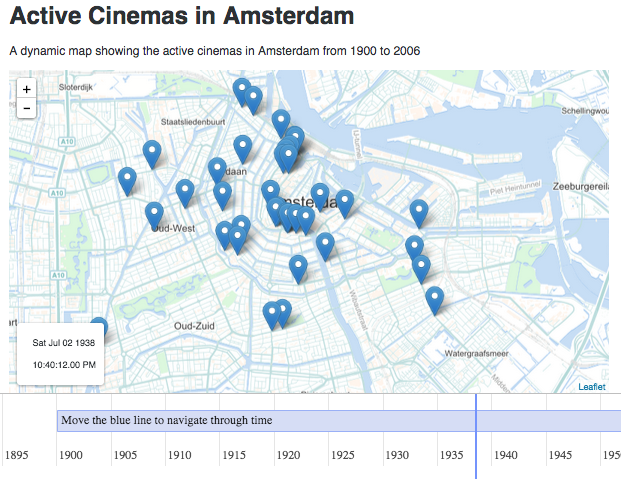
Task: Click the Sloterdijk map label
Action: click(76, 87)
